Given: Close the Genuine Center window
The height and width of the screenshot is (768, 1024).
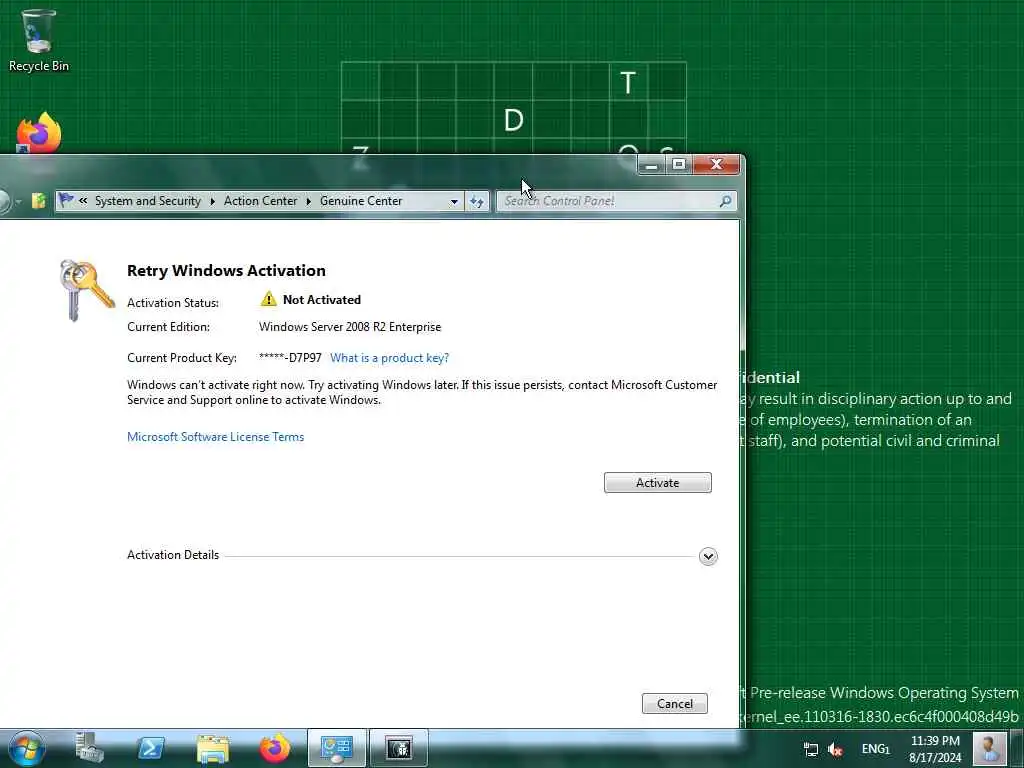Looking at the screenshot, I should click(x=716, y=165).
